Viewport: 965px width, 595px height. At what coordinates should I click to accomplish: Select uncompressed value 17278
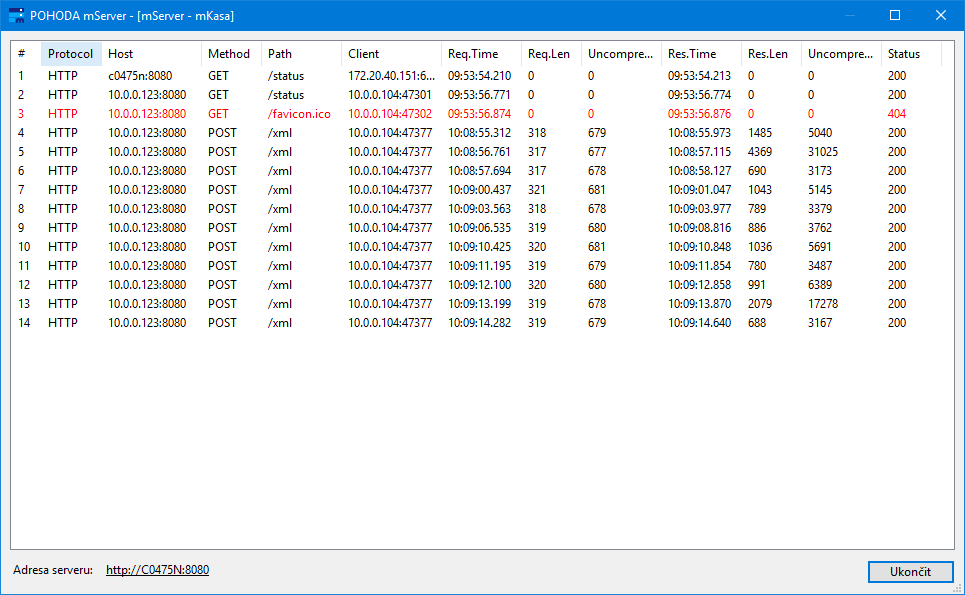[x=823, y=304]
